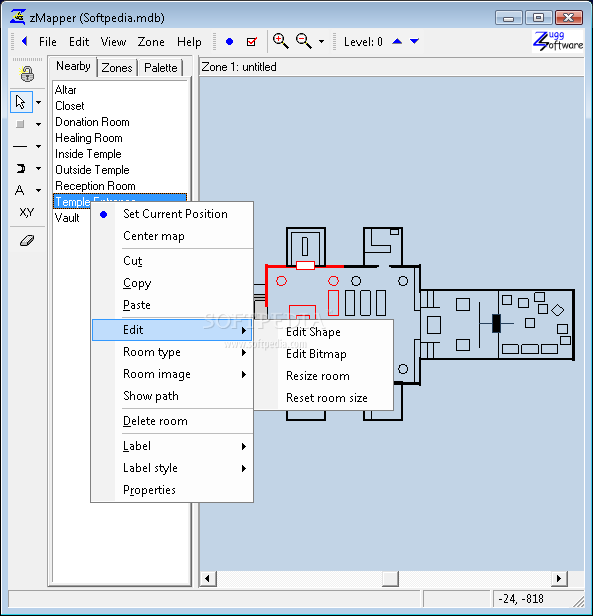
Task: Choose Copy in the context menu
Action: click(x=172, y=283)
